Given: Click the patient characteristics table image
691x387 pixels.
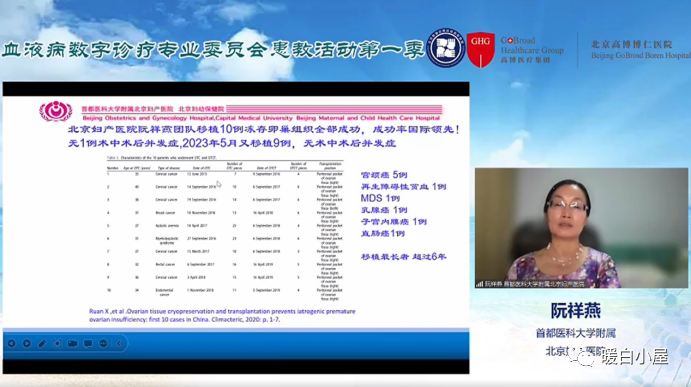Looking at the screenshot, I should 225,228.
